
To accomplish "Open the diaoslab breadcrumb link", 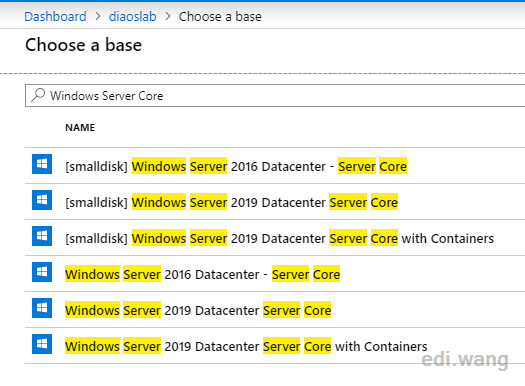I will click(133, 16).
